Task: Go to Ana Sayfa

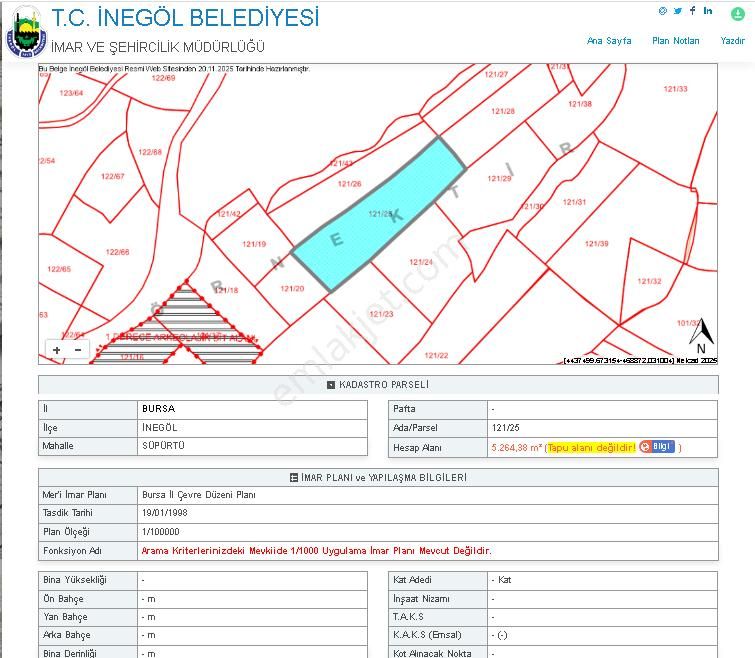Action: coord(608,41)
